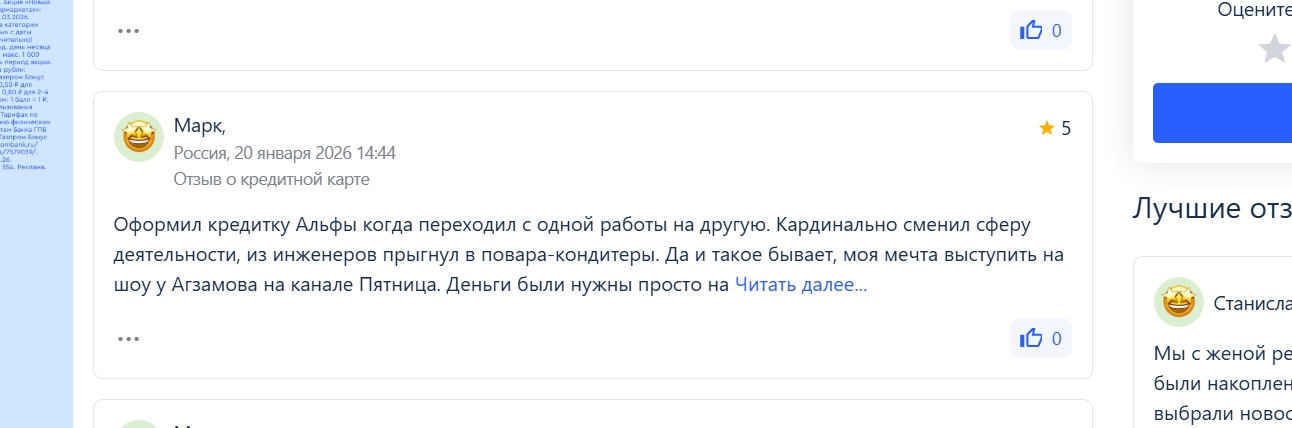Click the rating number 5 beside the star
Screen dimensions: 1292x428
click(1066, 128)
